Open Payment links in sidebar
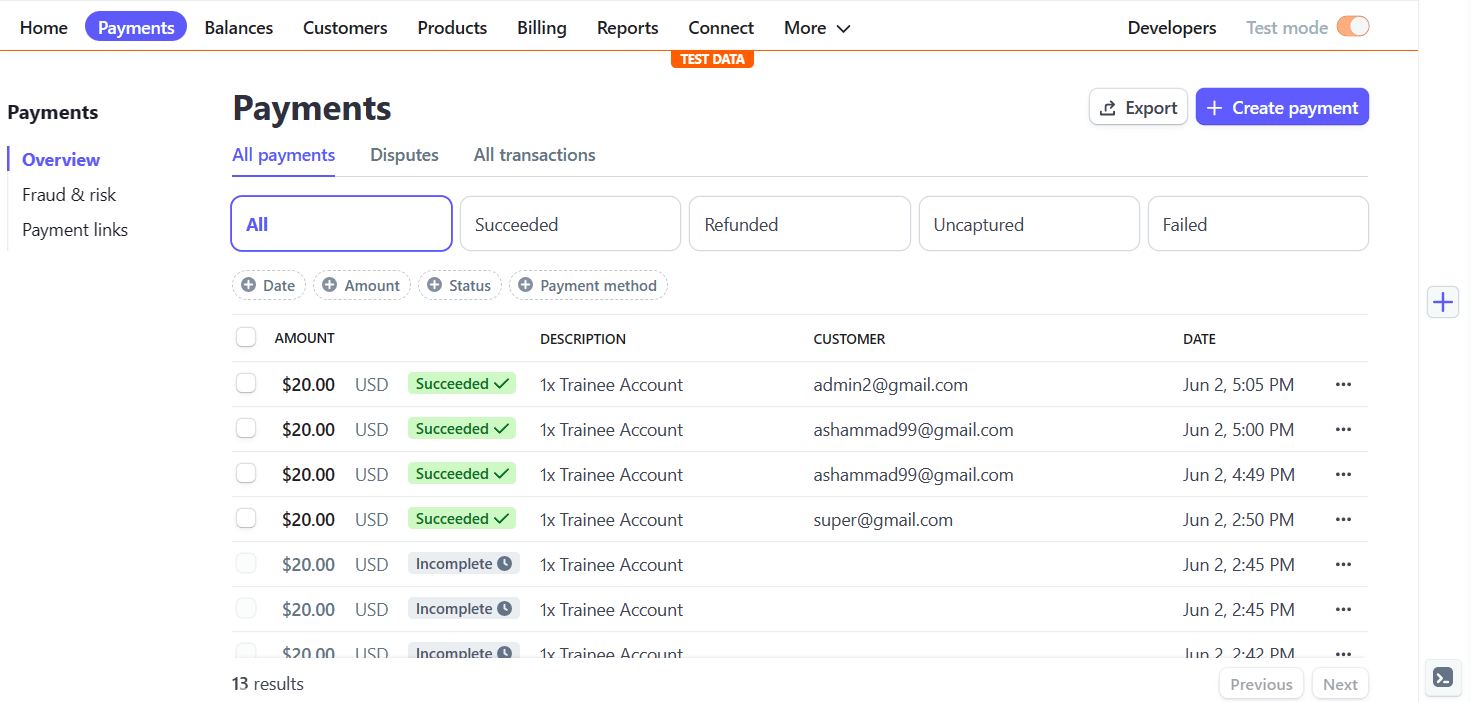This screenshot has height=702, width=1471. (75, 230)
